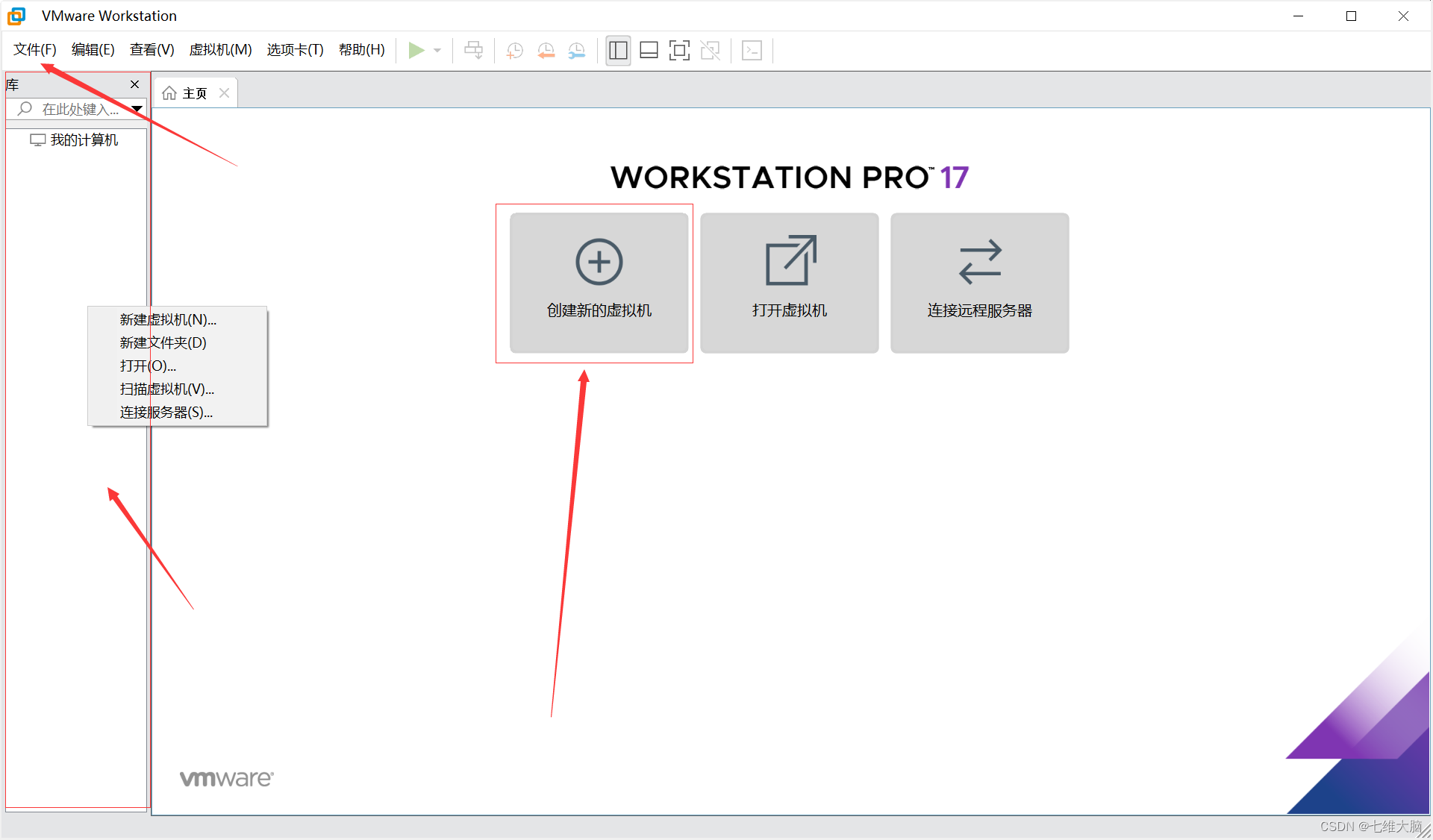
Task: Open the 文件(F) menu
Action: [x=35, y=49]
